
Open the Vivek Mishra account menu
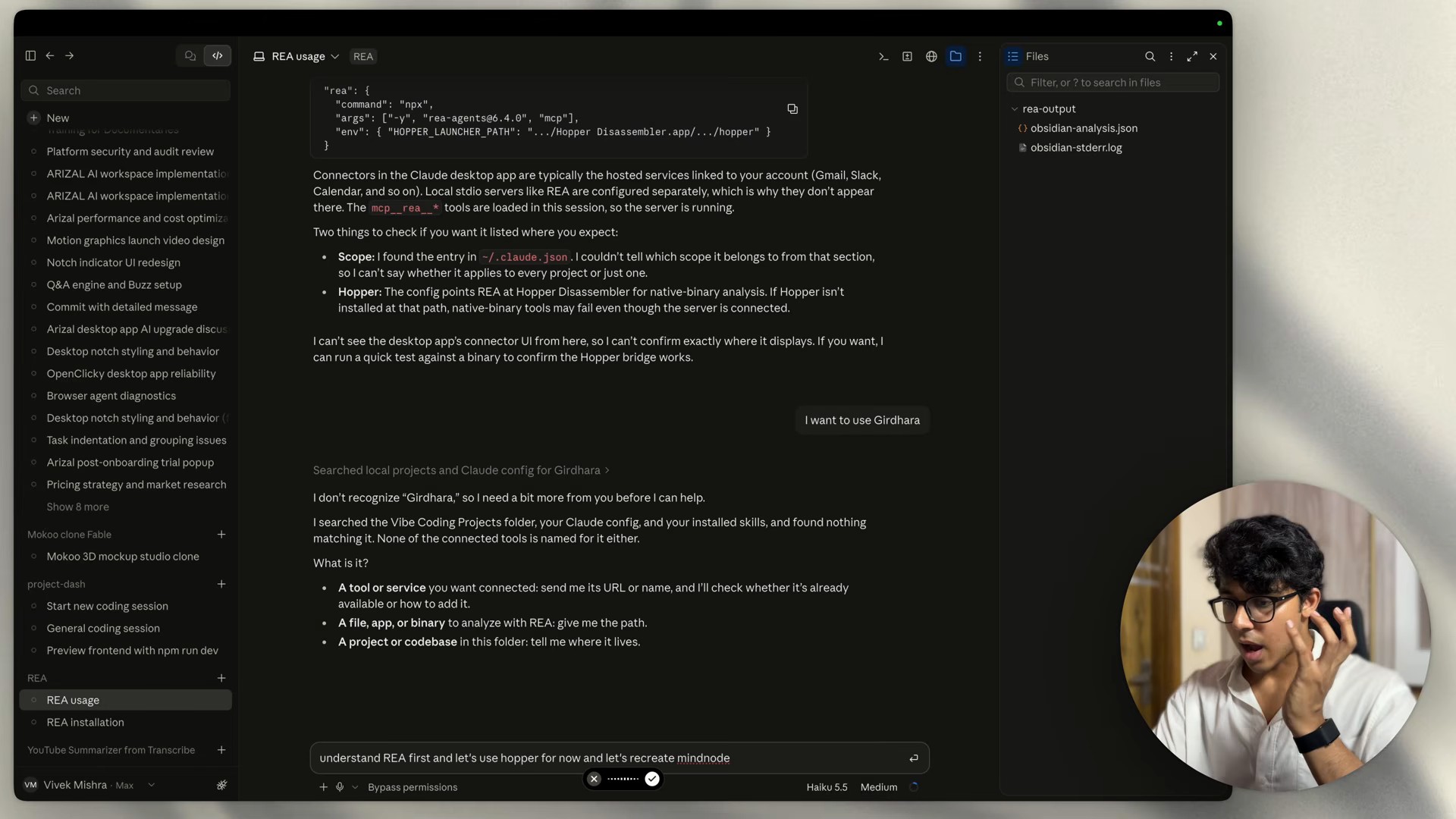coord(89,785)
